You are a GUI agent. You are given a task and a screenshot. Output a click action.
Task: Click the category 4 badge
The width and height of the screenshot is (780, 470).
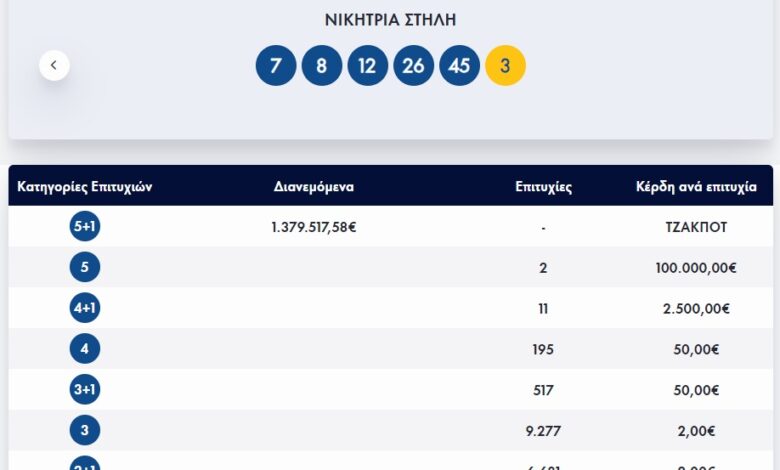tap(85, 349)
